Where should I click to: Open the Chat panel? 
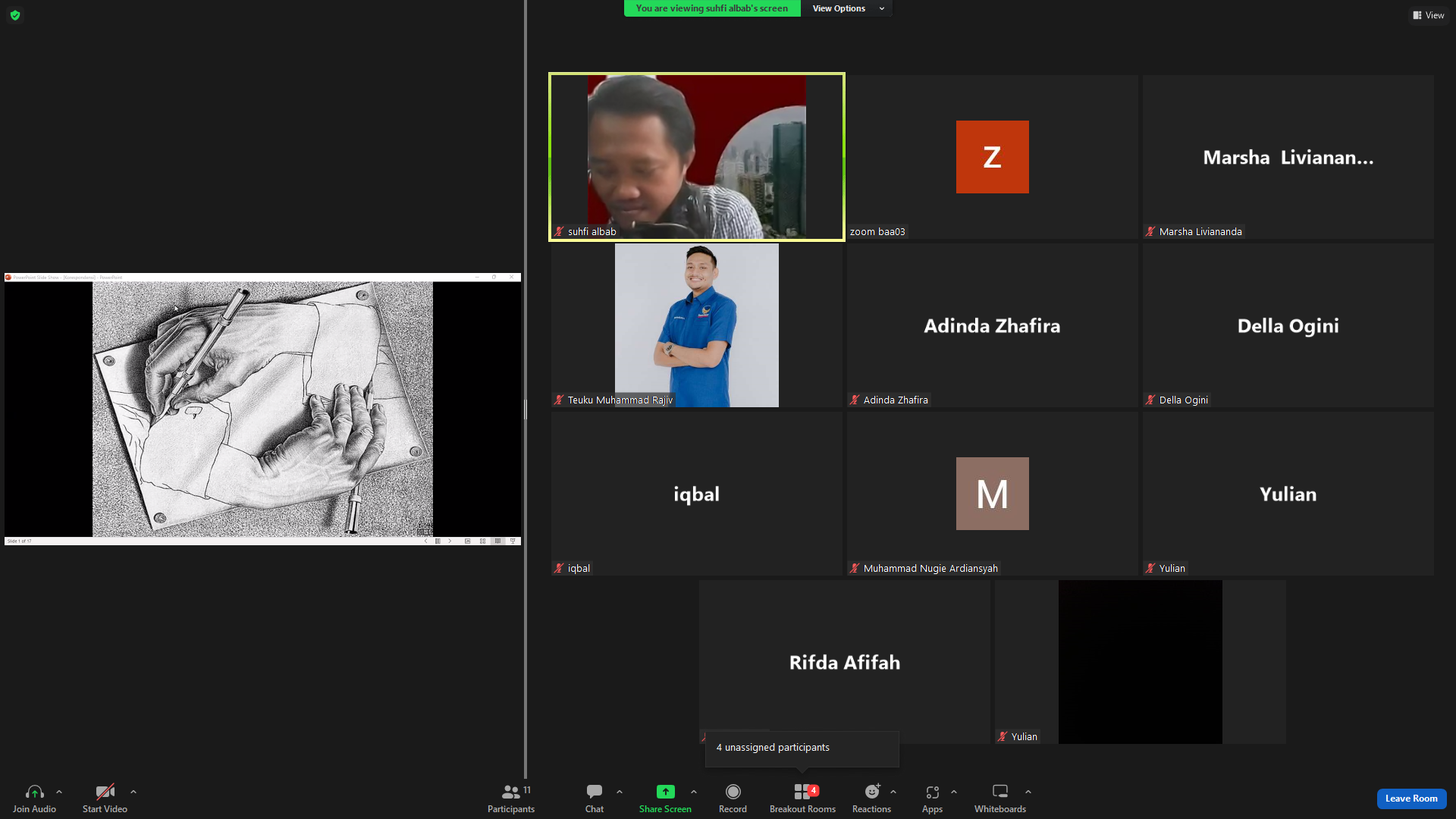[595, 799]
